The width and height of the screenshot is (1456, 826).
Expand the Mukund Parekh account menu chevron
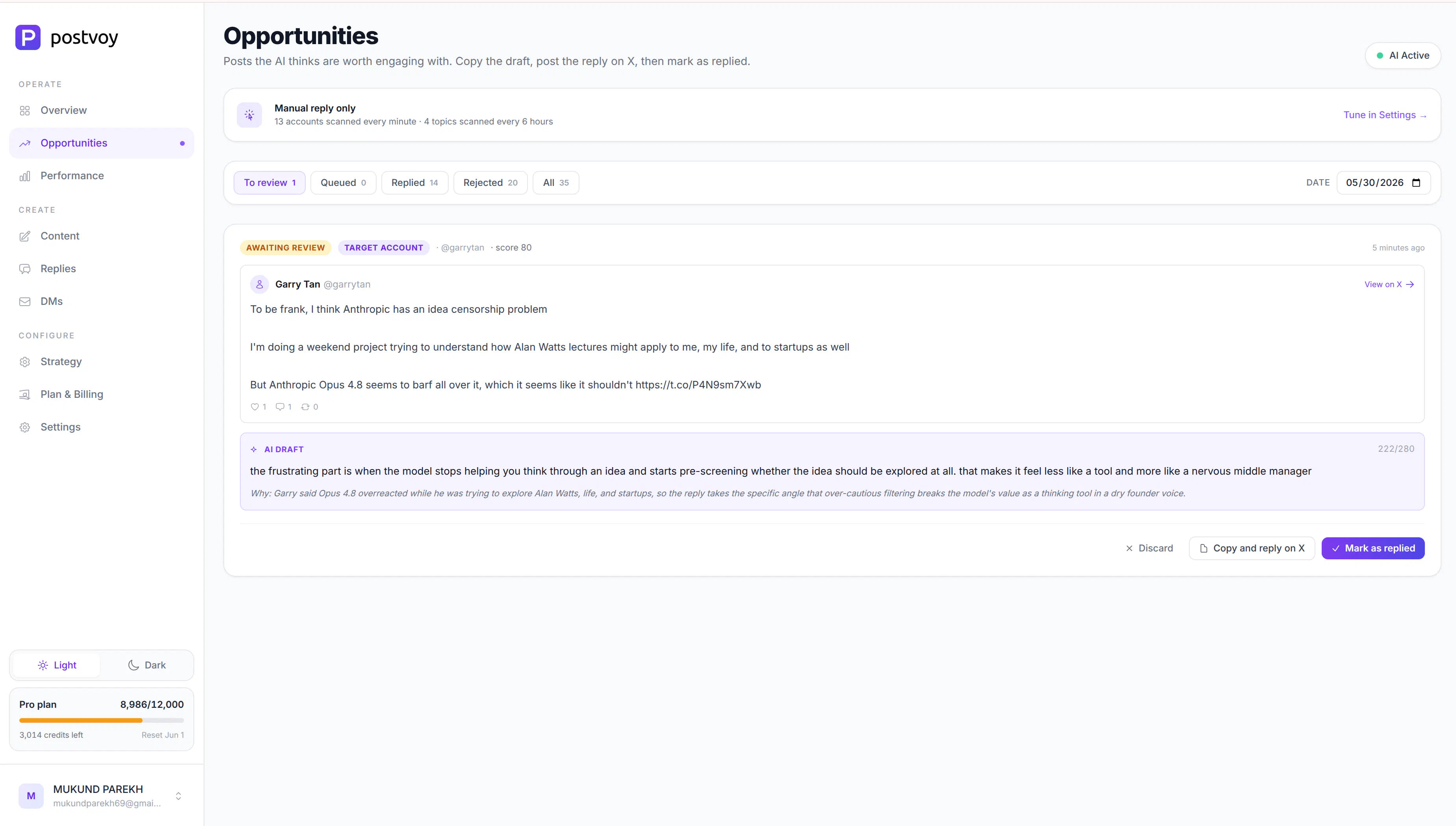[x=178, y=796]
